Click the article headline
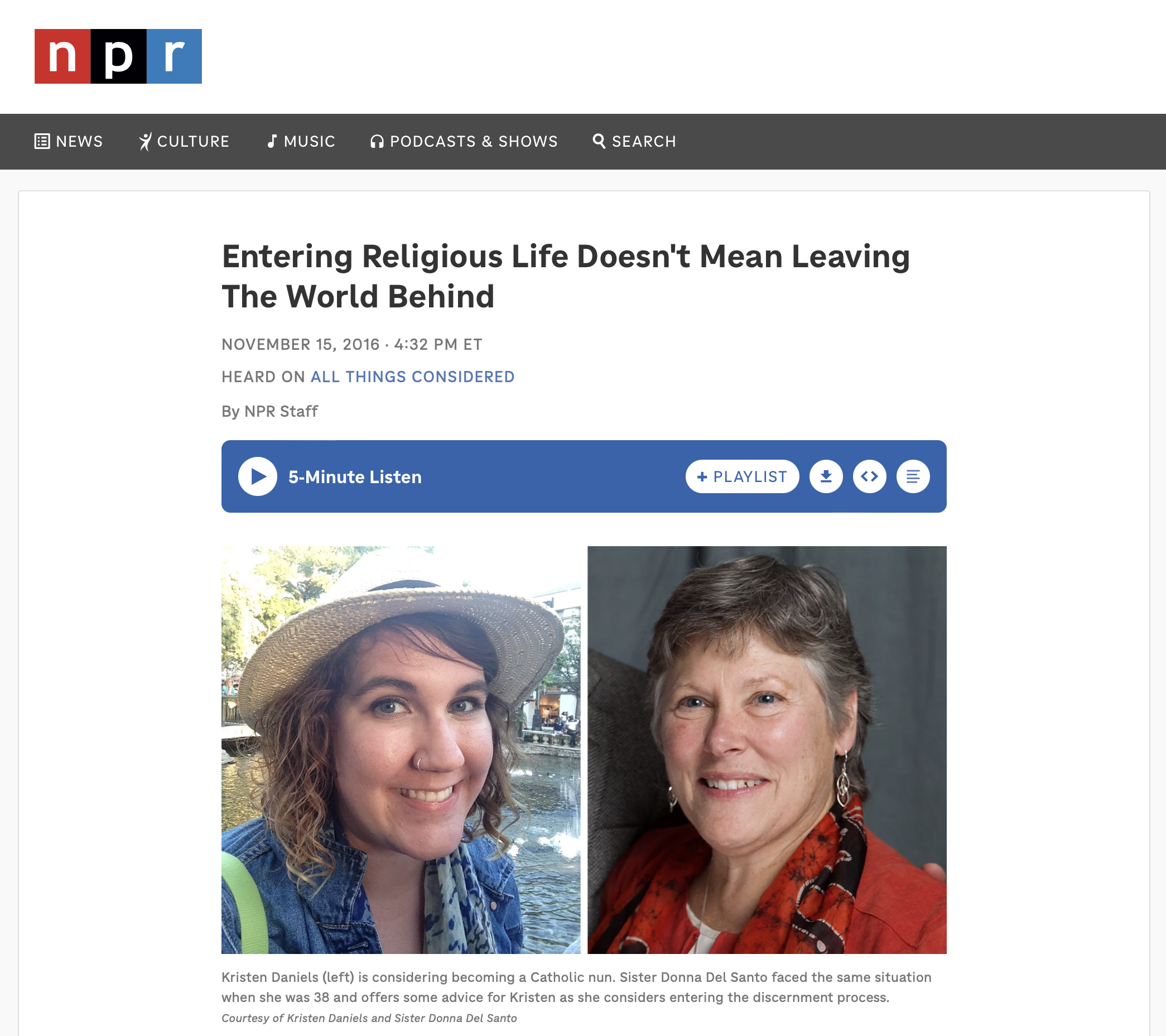Viewport: 1166px width, 1036px height. [x=565, y=276]
